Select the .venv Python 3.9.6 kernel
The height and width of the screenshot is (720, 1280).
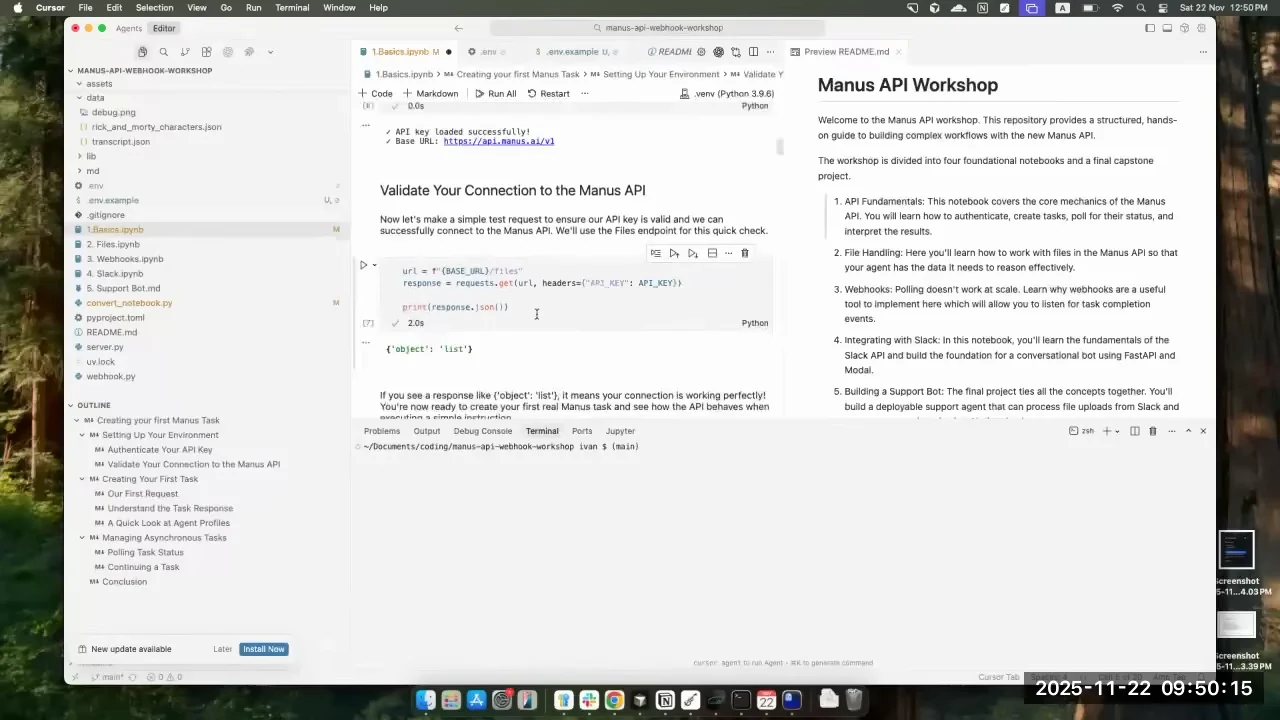click(x=727, y=93)
